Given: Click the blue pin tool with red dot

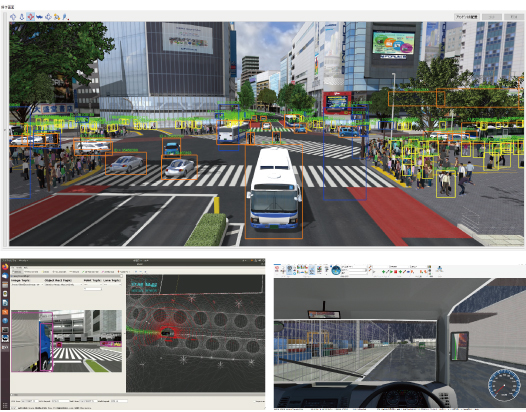Looking at the screenshot, I should (65, 17).
